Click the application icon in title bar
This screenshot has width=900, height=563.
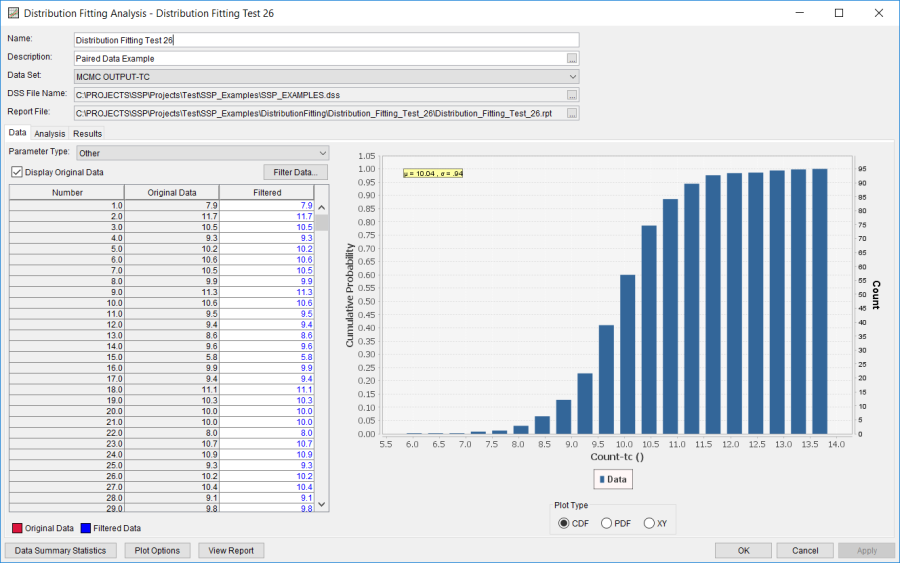point(12,13)
